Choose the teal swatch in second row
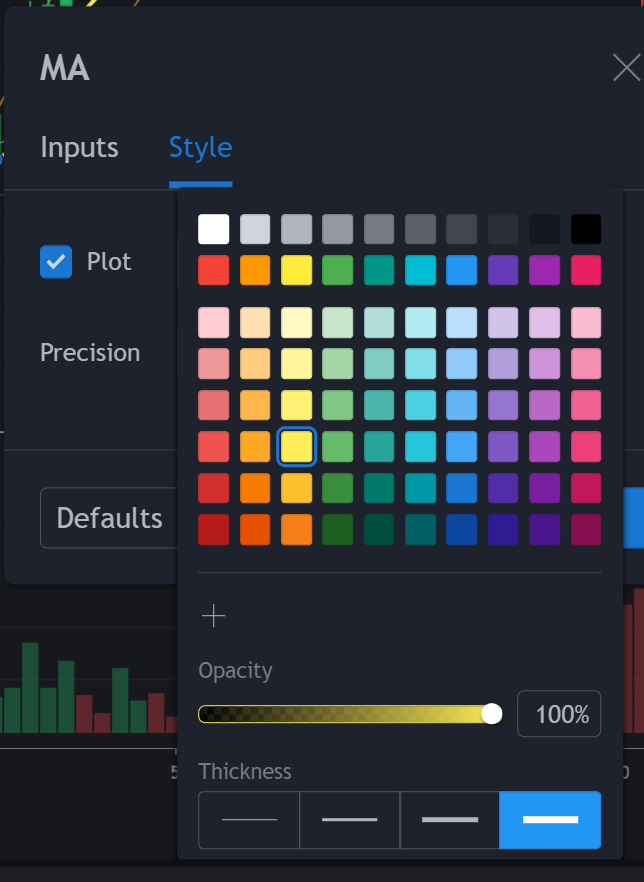This screenshot has height=882, width=644. pos(379,270)
